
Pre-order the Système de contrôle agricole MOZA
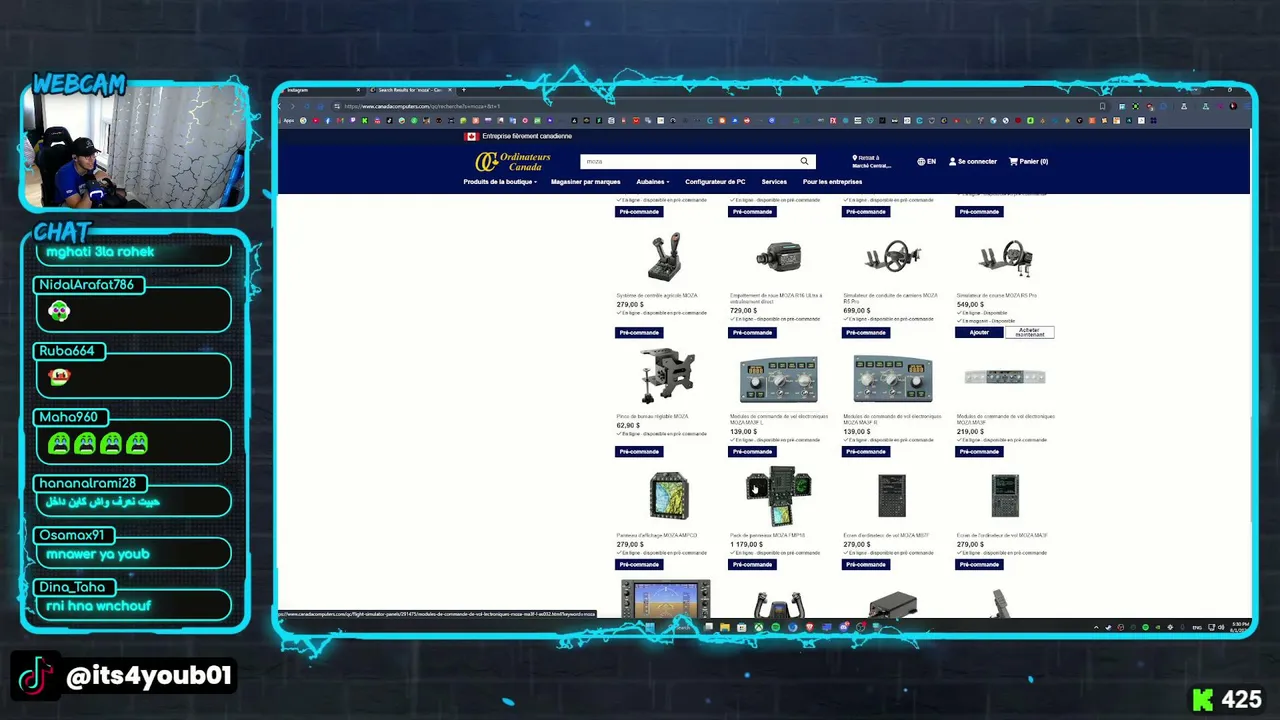pyautogui.click(x=639, y=332)
